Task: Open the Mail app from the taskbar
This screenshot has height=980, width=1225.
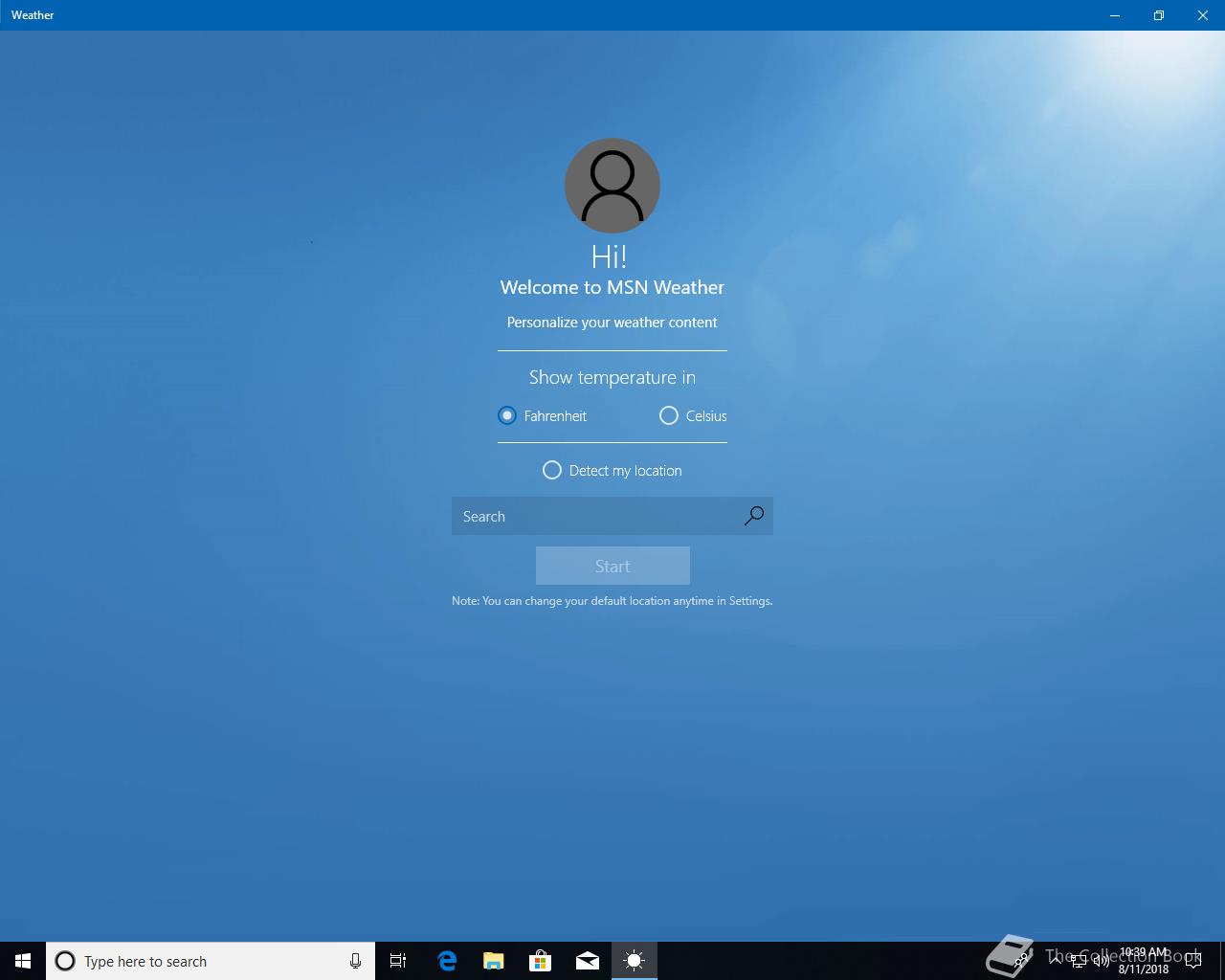Action: (x=588, y=961)
